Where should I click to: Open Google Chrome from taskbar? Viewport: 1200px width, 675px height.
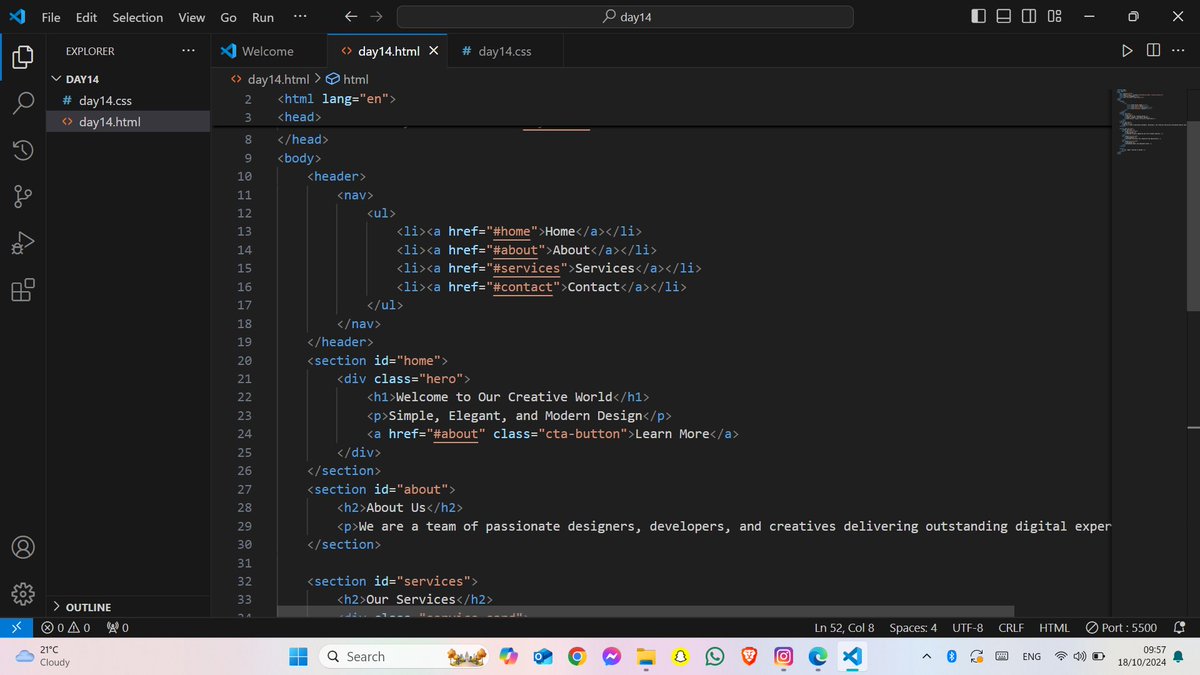coord(576,656)
